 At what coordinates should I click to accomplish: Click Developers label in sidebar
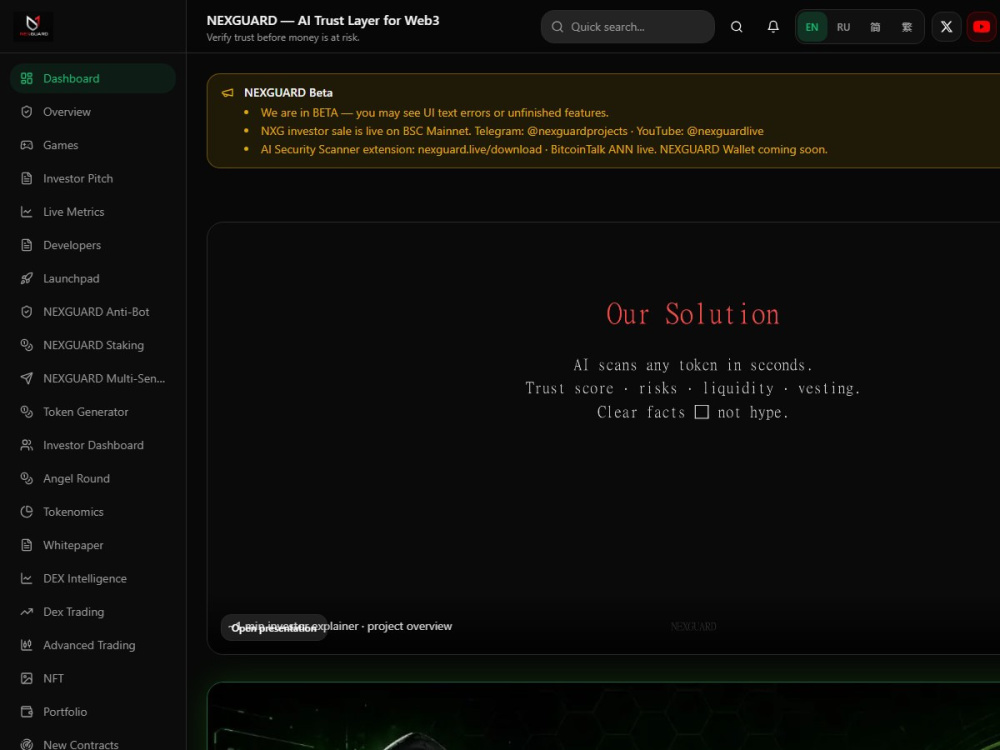pyautogui.click(x=72, y=245)
